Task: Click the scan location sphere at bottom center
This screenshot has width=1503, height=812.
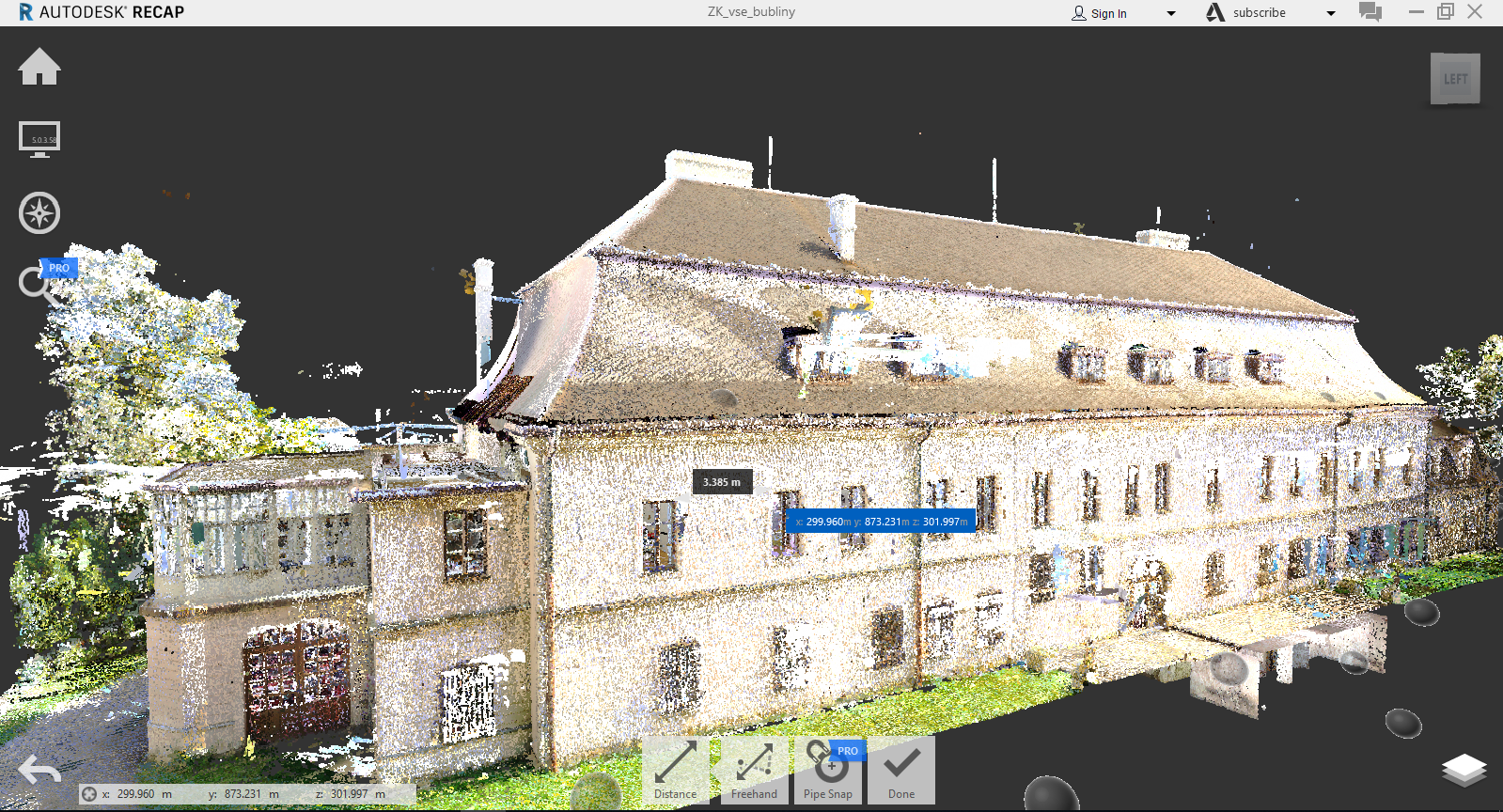Action: [x=1050, y=794]
